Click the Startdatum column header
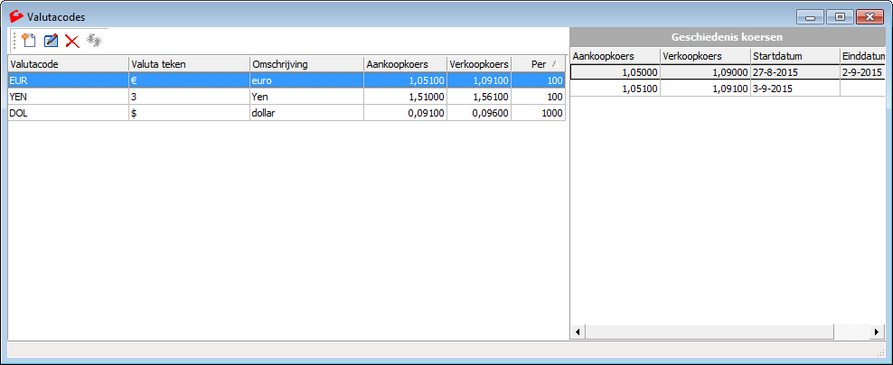The width and height of the screenshot is (893, 365). (795, 56)
